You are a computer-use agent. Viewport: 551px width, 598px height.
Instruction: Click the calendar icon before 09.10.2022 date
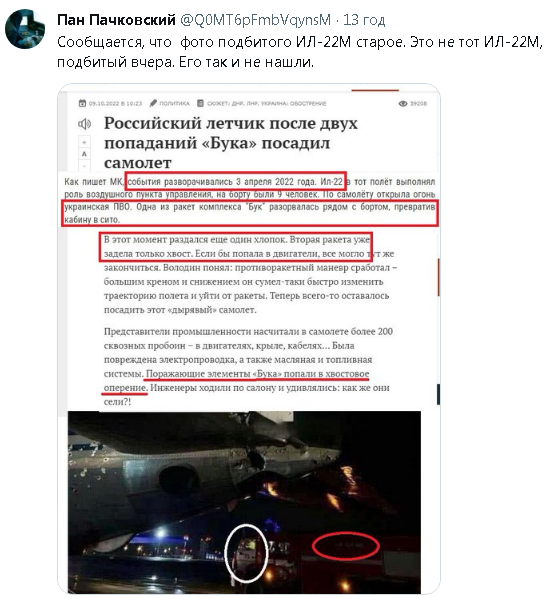tap(82, 103)
